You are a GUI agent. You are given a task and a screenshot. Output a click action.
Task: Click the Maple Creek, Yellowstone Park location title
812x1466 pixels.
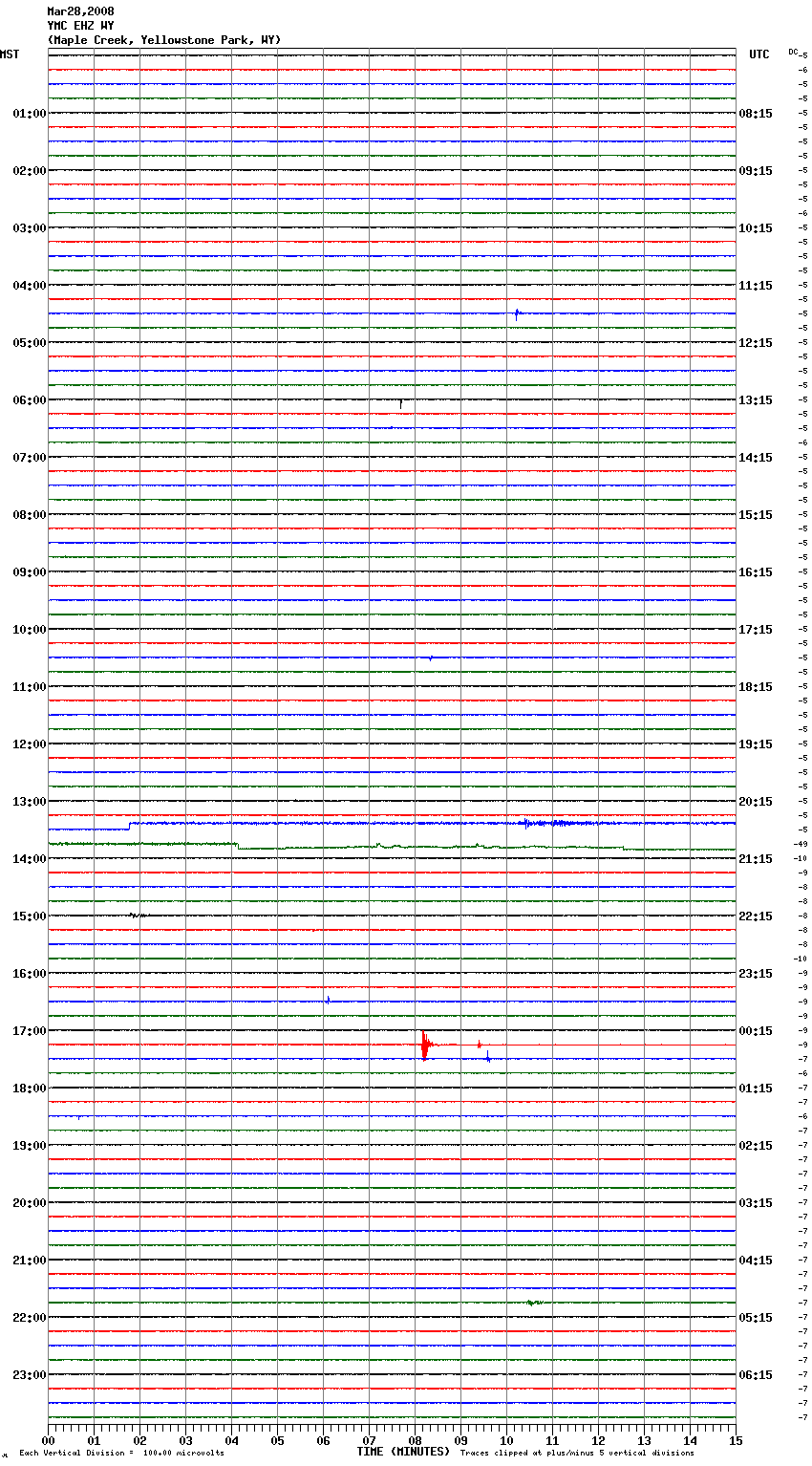[x=164, y=40]
